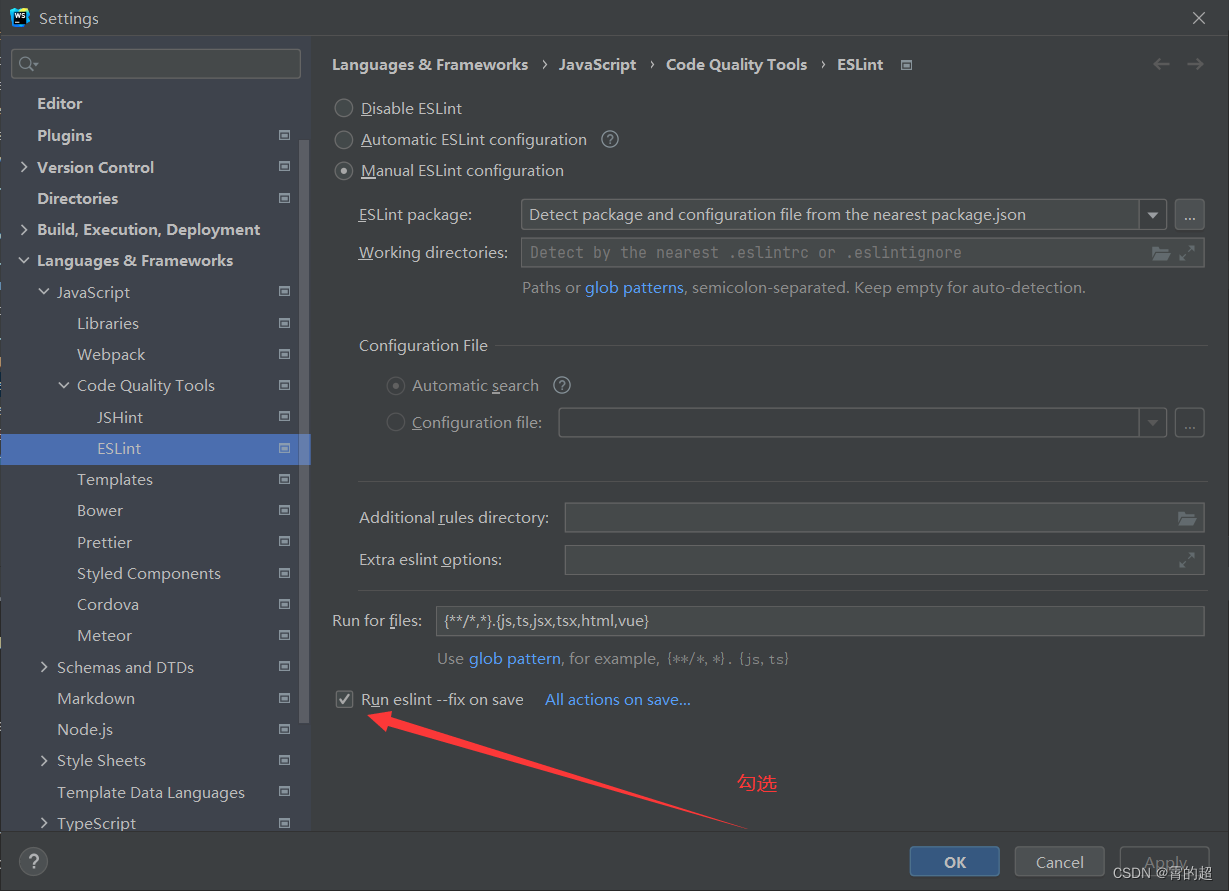Click the project-level icon beside Directories
1229x891 pixels.
[x=285, y=198]
